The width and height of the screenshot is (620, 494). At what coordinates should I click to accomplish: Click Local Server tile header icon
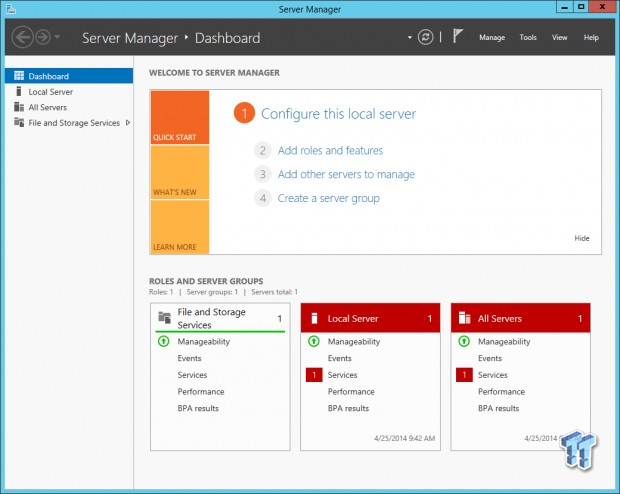coord(314,318)
